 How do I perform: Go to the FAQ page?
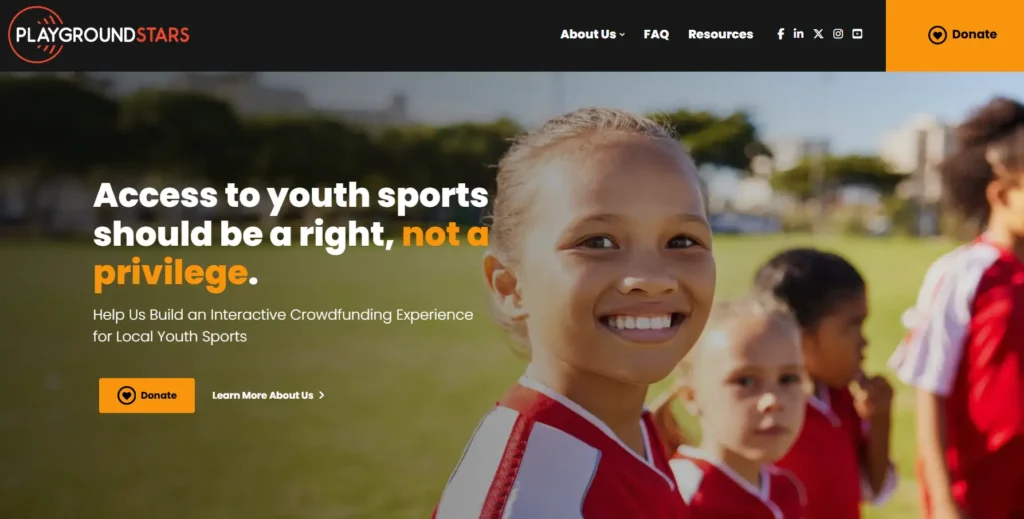click(x=656, y=34)
